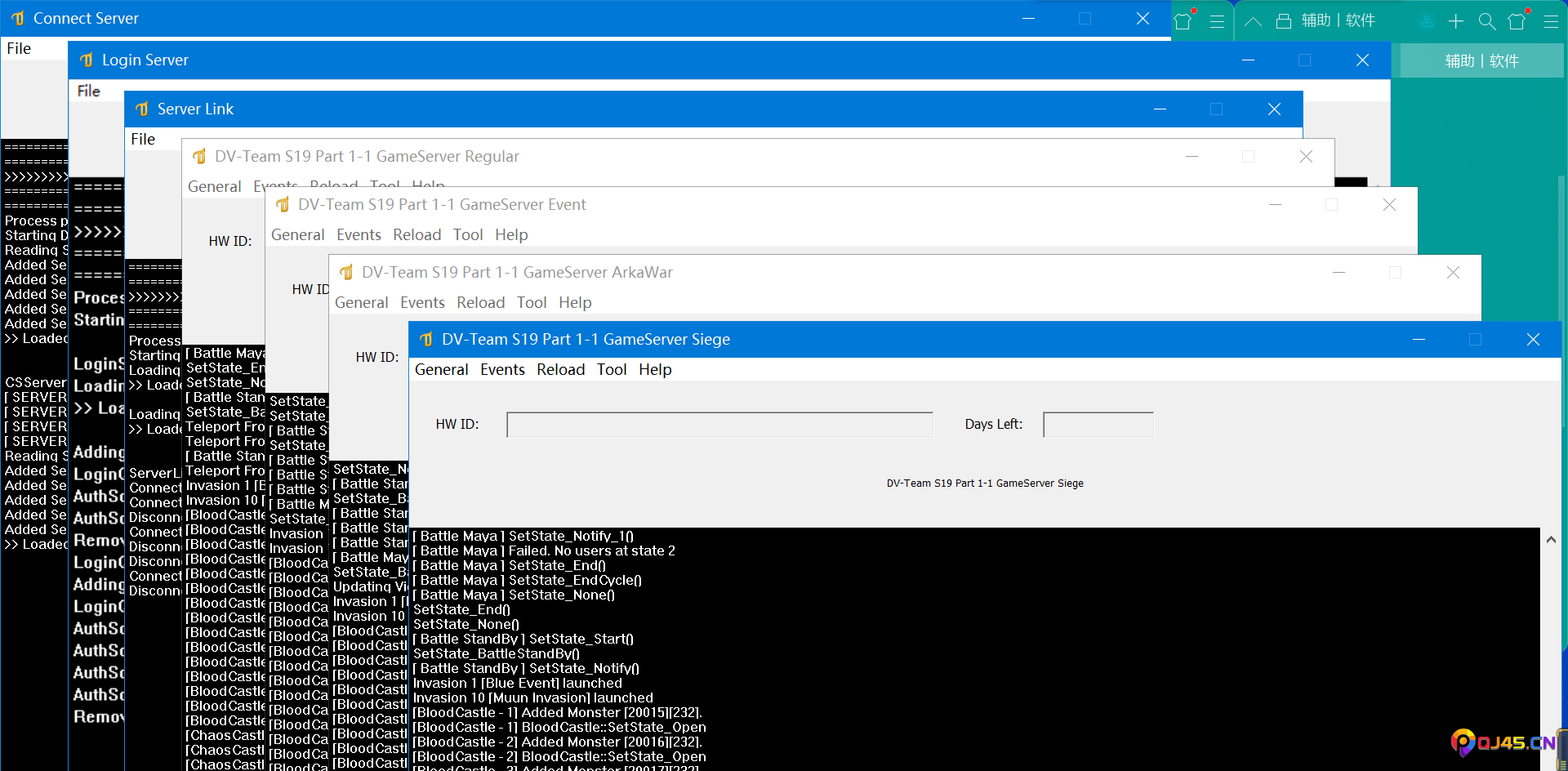Open Tool menu in GameServer Siege window
The width and height of the screenshot is (1568, 771).
[x=612, y=369]
